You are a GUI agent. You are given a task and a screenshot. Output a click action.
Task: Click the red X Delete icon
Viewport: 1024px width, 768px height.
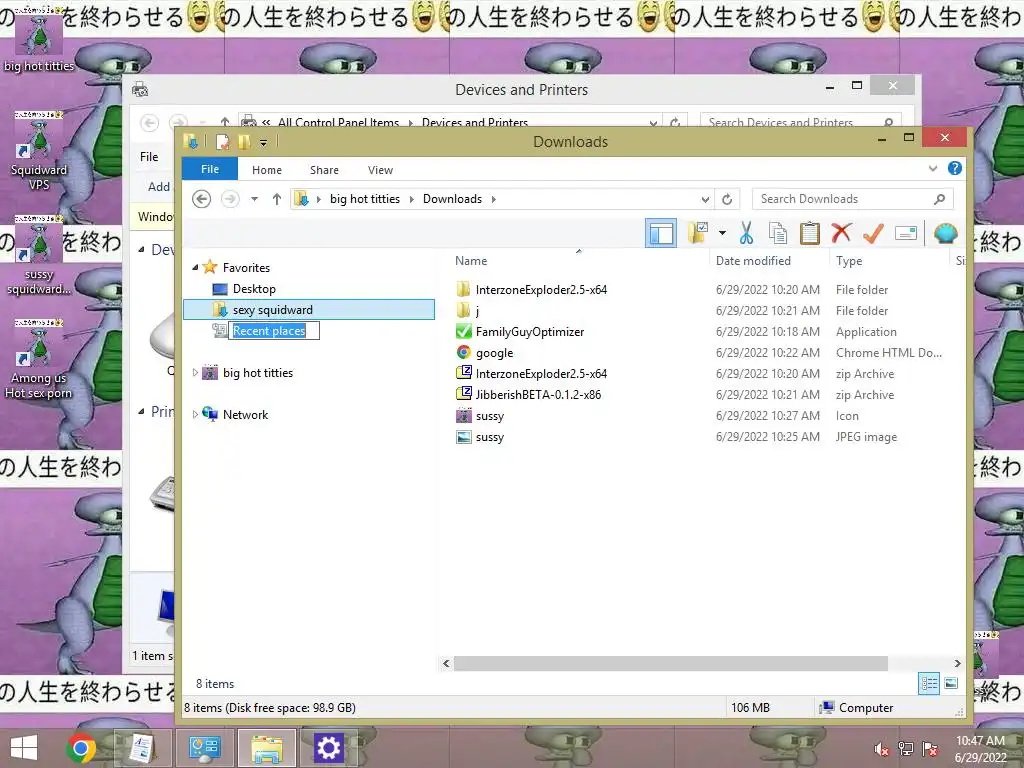[x=841, y=232]
